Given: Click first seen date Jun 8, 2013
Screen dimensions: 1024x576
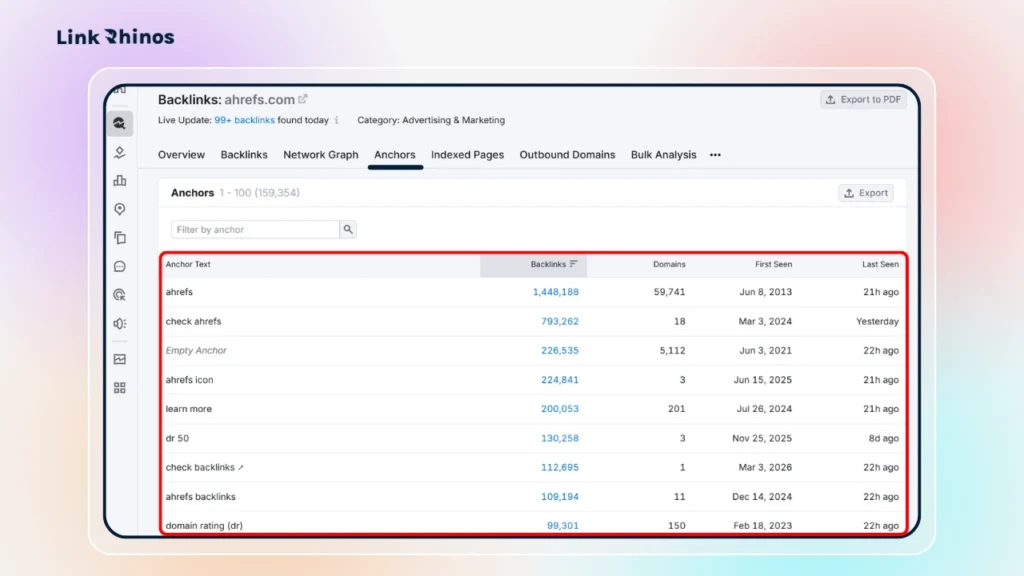Looking at the screenshot, I should (765, 292).
